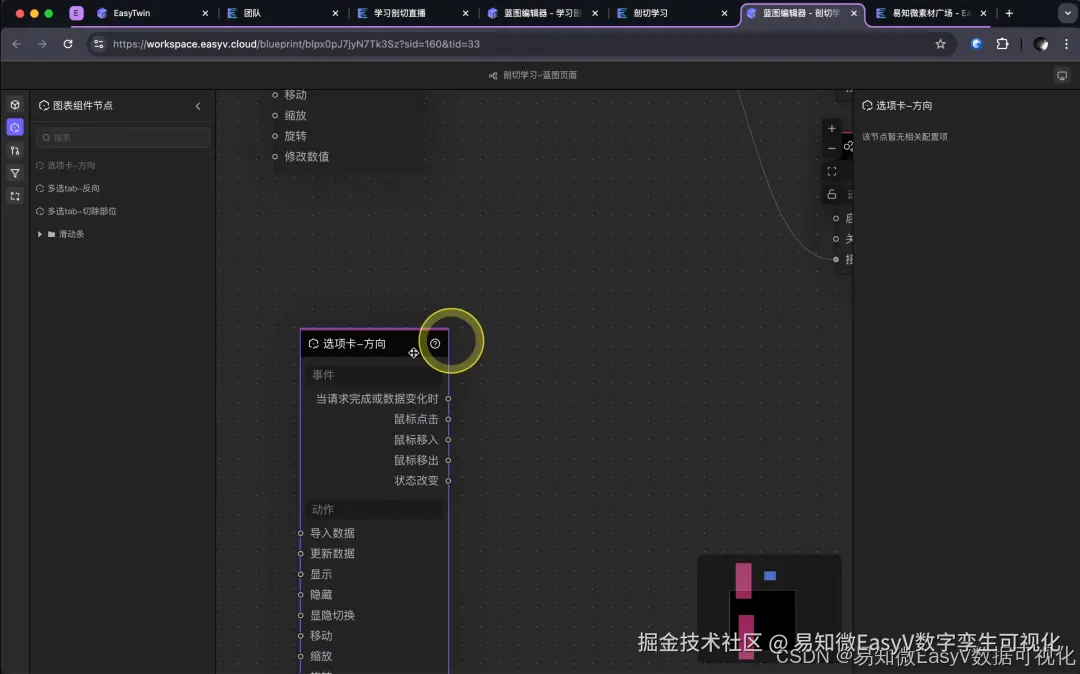Screen dimensions: 1080x674
Task: Click the filter icon in the left rail
Action: pyautogui.click(x=15, y=174)
